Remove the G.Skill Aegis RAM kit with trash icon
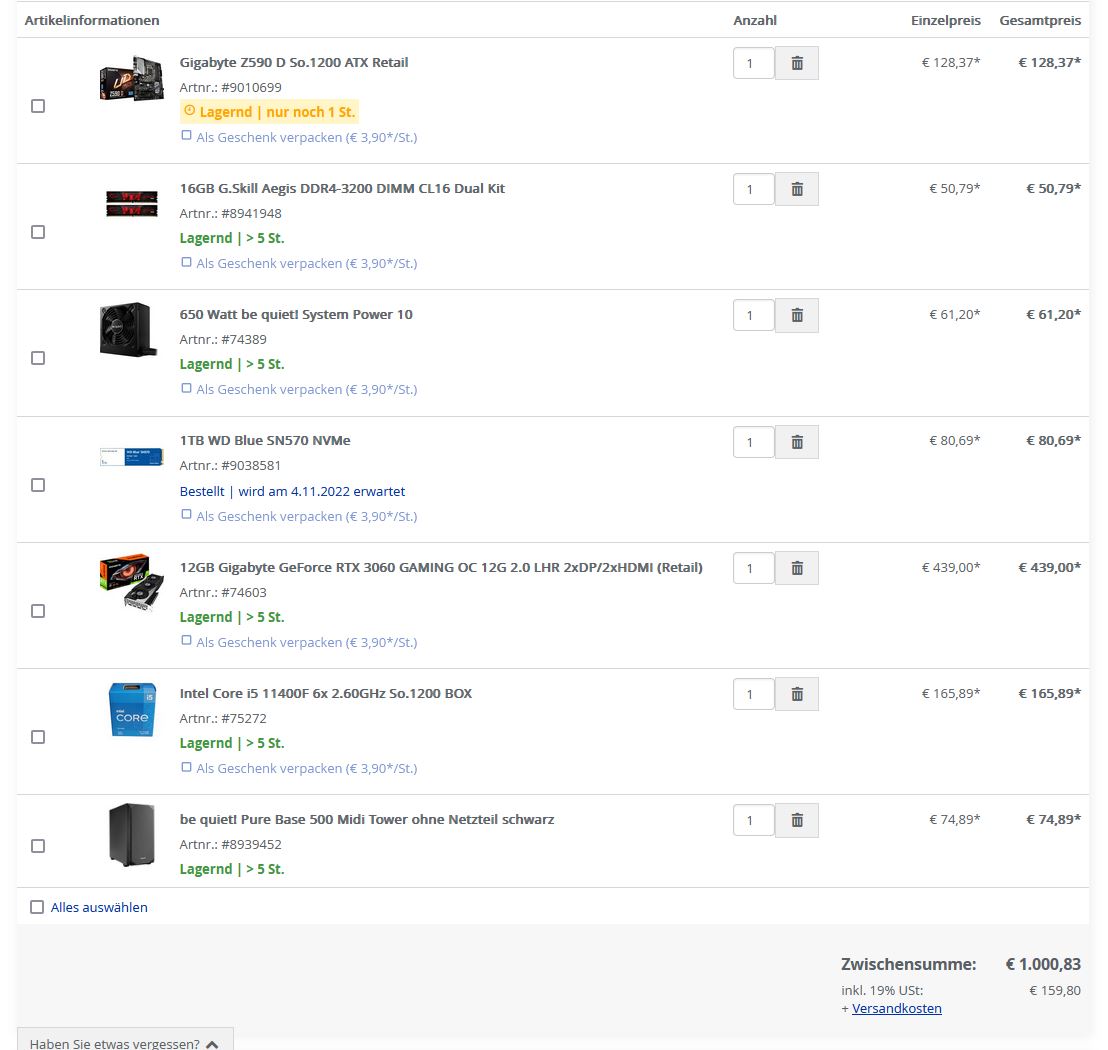1108x1050 pixels. click(797, 188)
